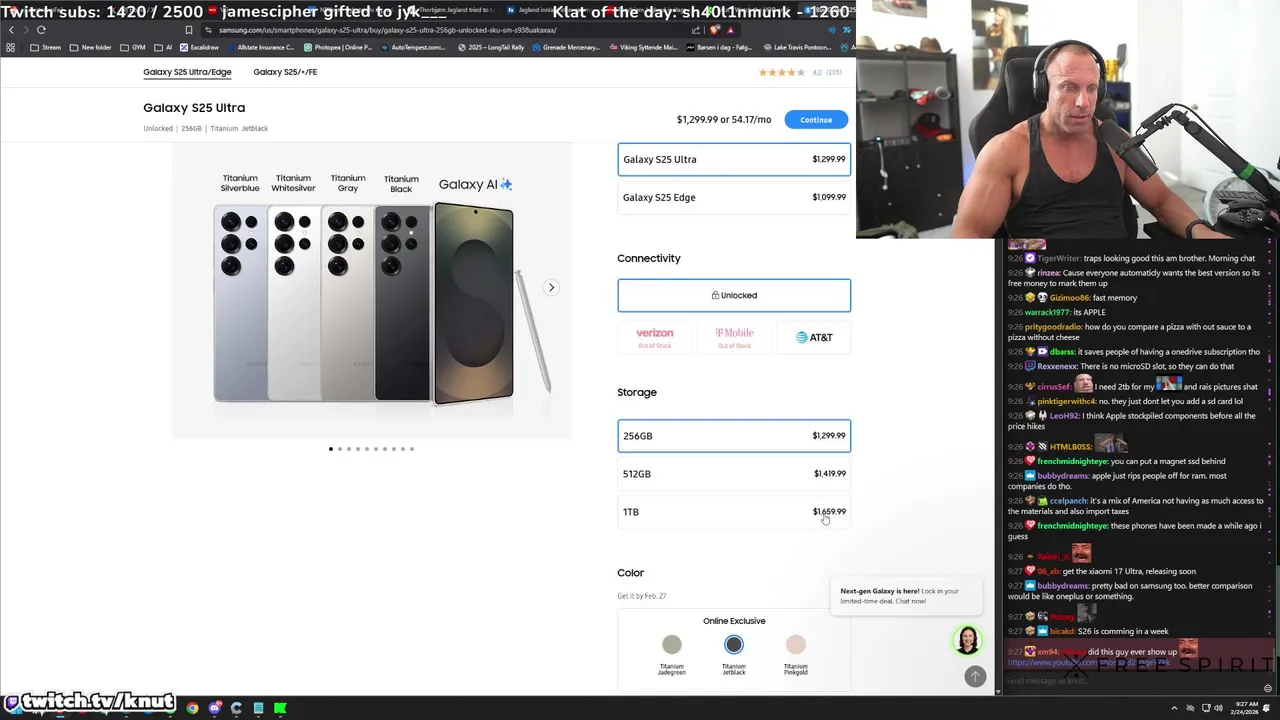1280x720 pixels.
Task: Click the chat settings icon under the chat
Action: click(1268, 688)
